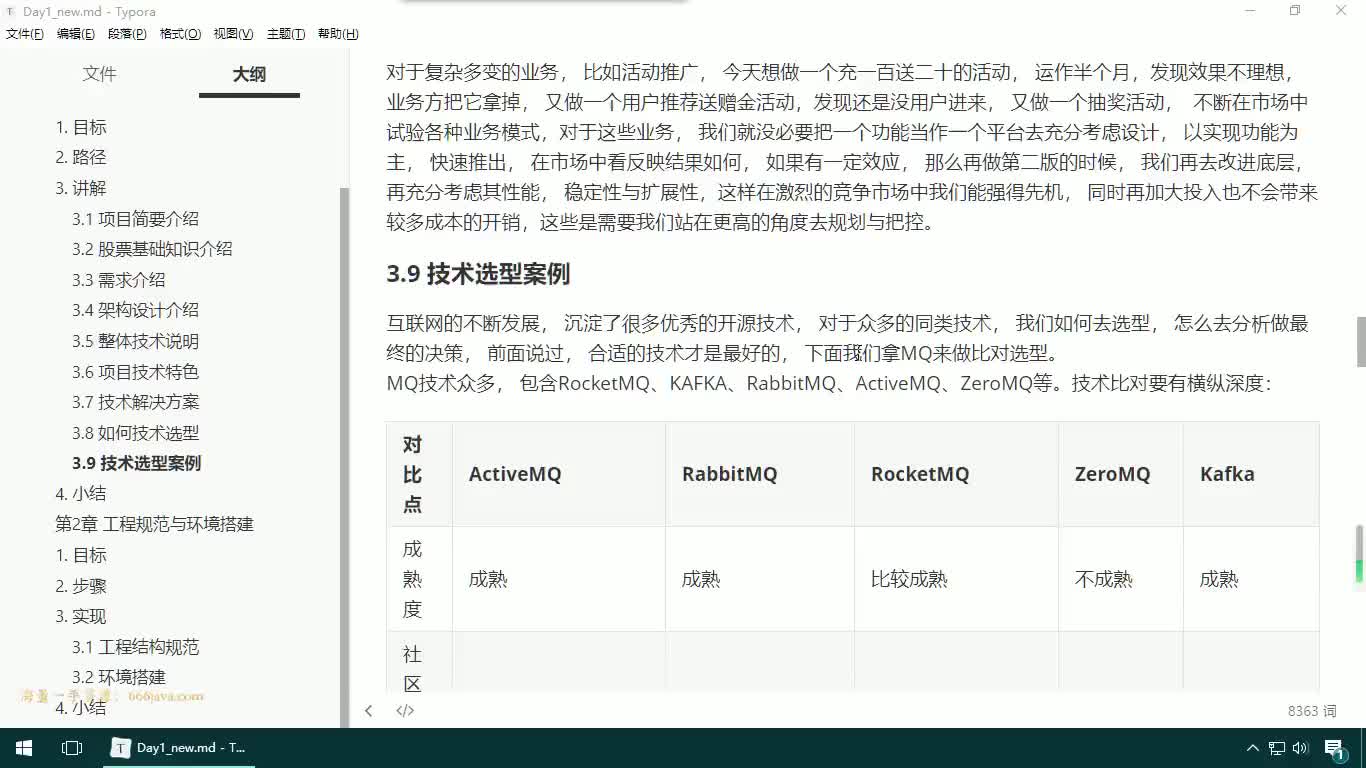Go to 3.6 项目技术特色 in outline

click(135, 372)
